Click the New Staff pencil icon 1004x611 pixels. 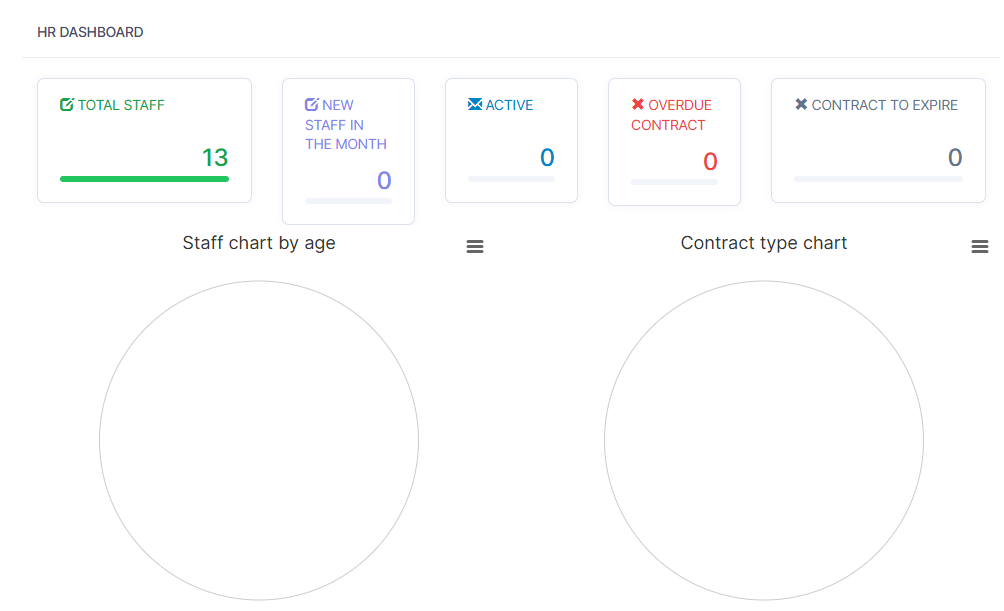(312, 105)
